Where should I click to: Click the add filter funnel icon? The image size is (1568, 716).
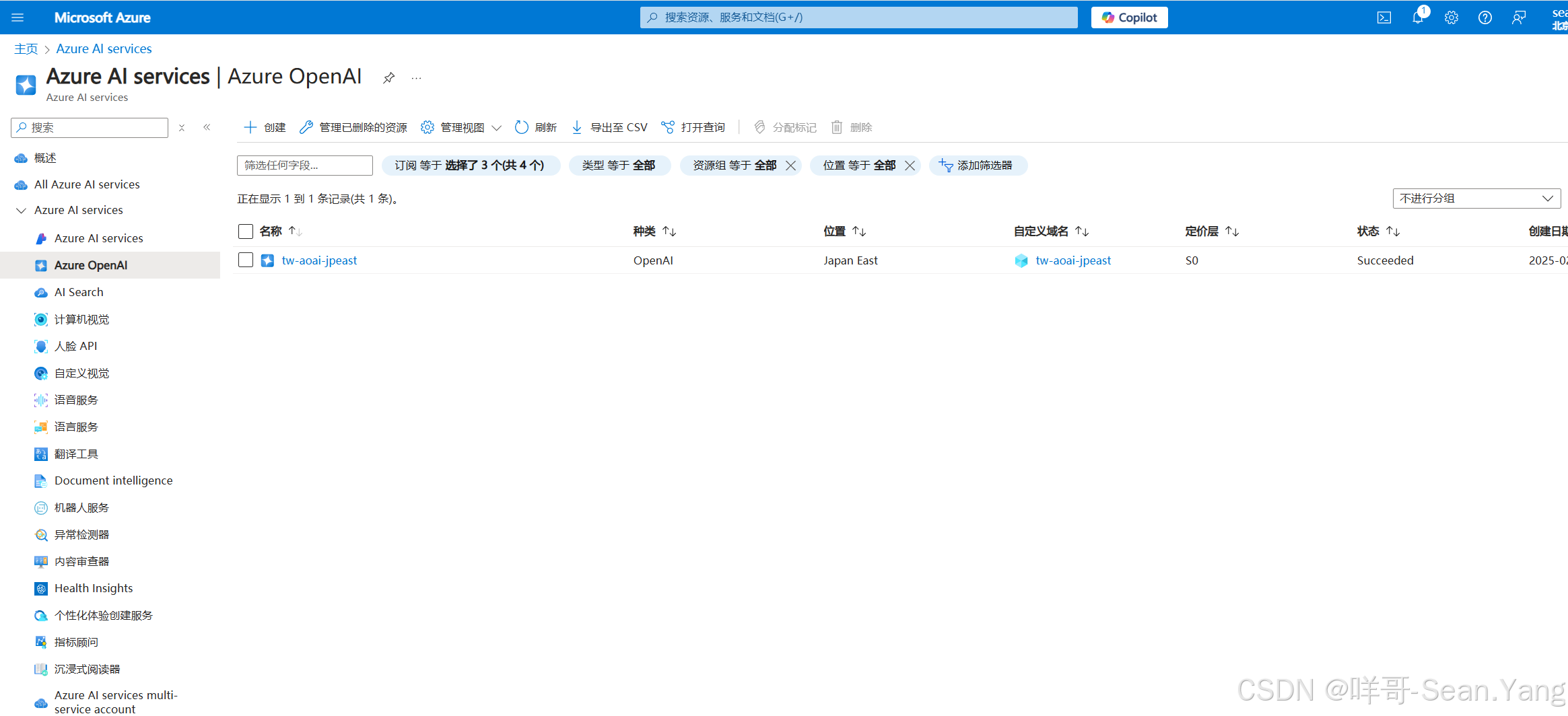click(946, 166)
